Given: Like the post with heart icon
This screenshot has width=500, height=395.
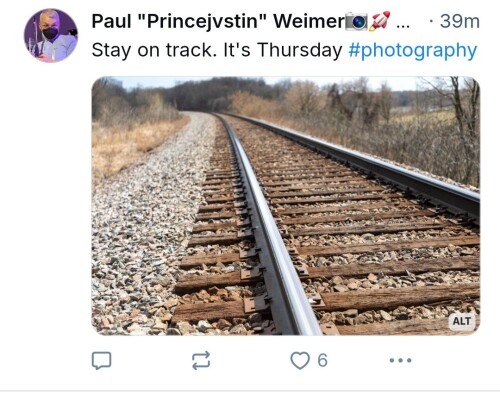Looking at the screenshot, I should coord(300,360).
